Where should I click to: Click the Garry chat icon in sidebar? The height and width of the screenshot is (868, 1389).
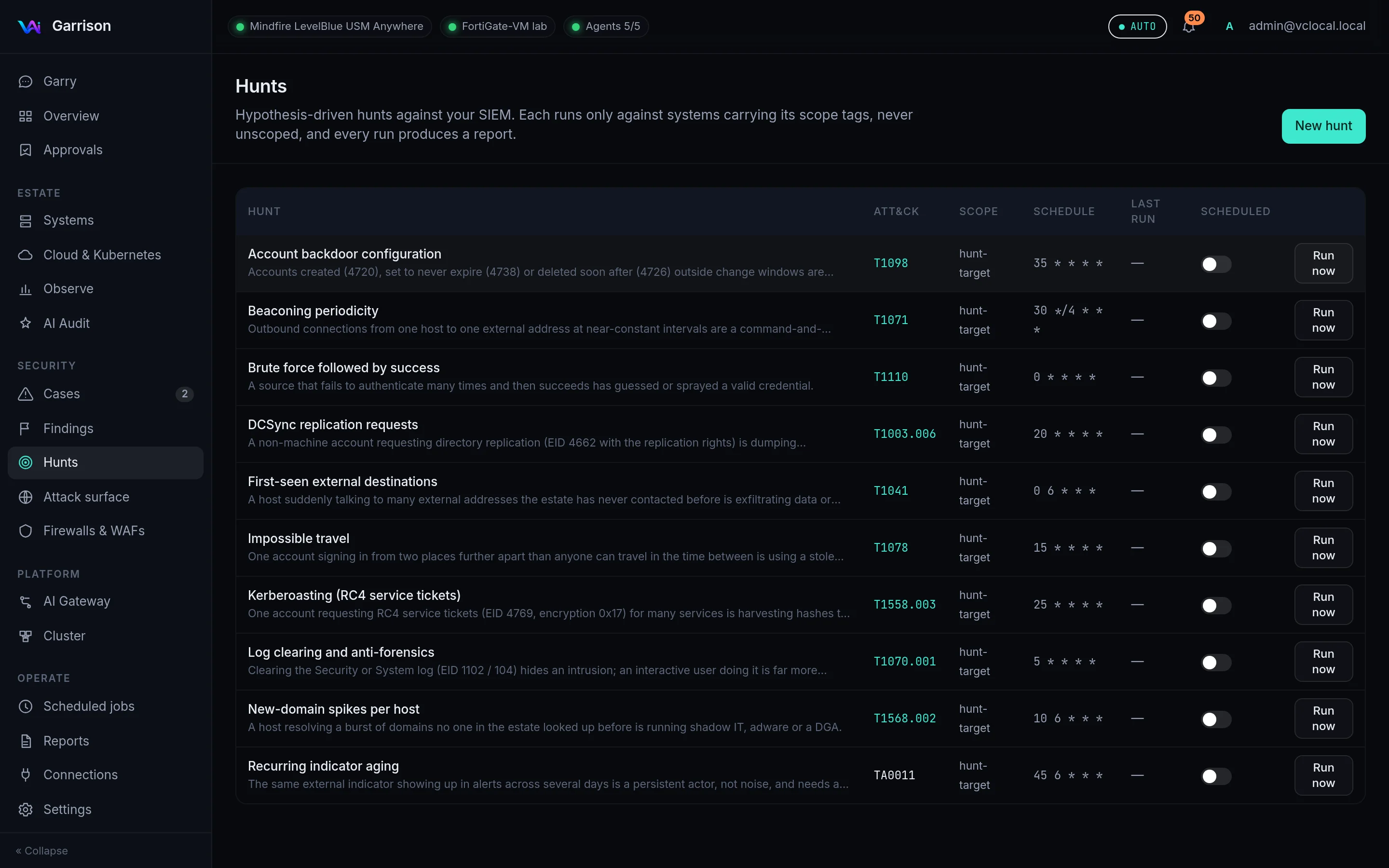[x=25, y=81]
